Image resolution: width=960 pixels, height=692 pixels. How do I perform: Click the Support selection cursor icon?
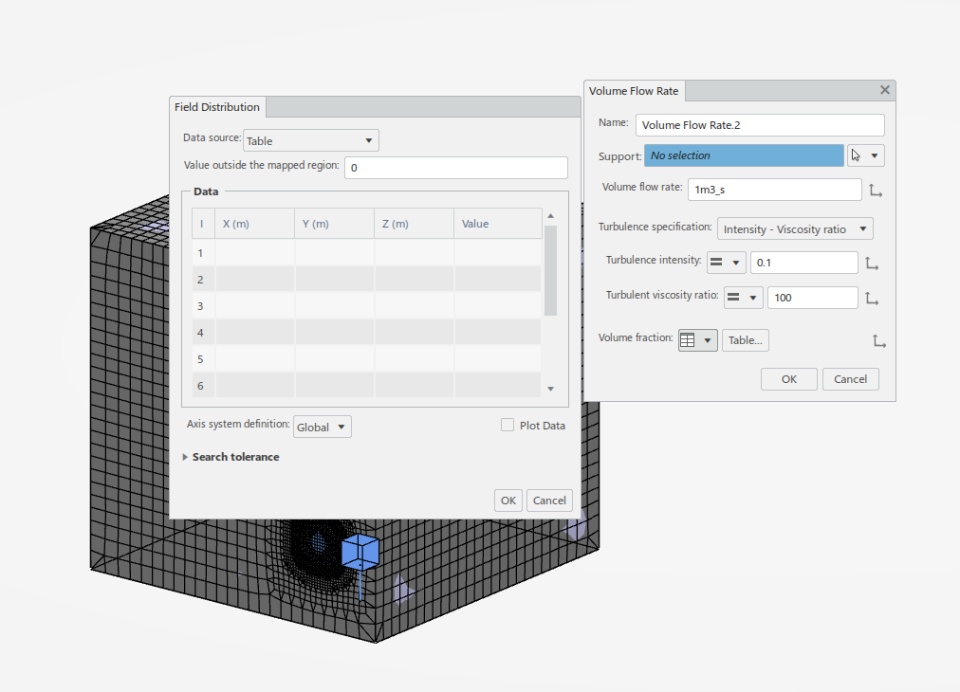(856, 156)
